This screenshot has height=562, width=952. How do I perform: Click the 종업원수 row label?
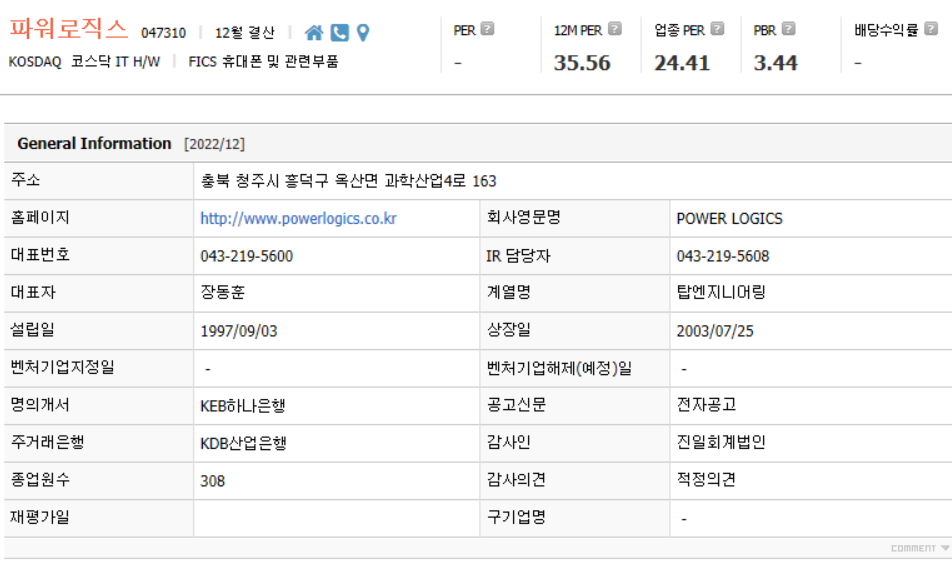pyautogui.click(x=40, y=479)
